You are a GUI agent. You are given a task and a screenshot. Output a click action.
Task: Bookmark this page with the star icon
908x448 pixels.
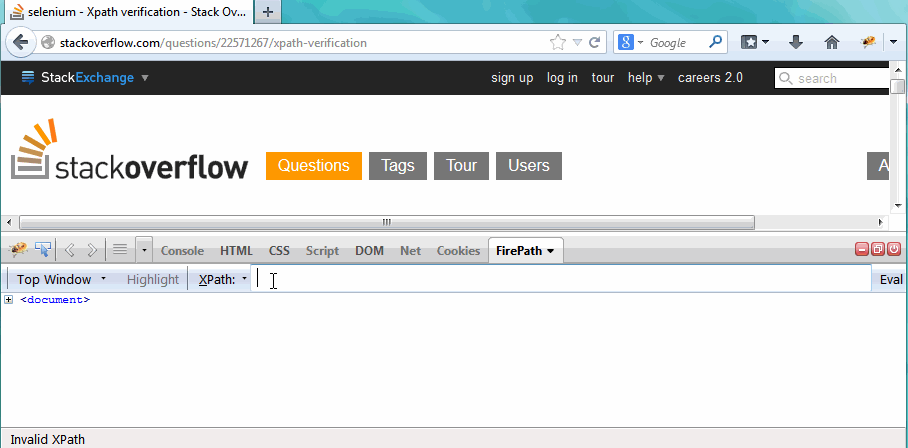557,42
